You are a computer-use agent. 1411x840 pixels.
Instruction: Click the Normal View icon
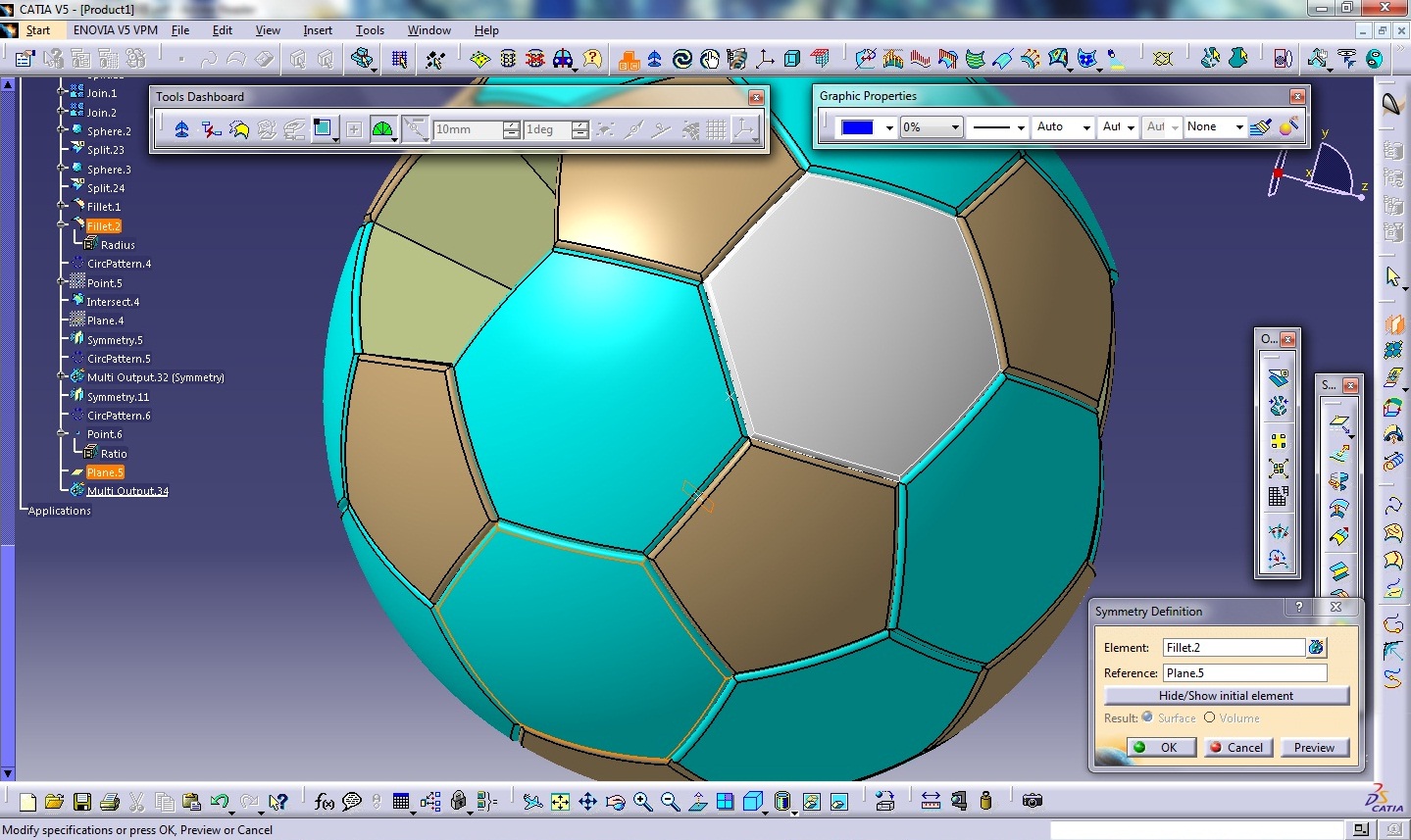[x=697, y=802]
